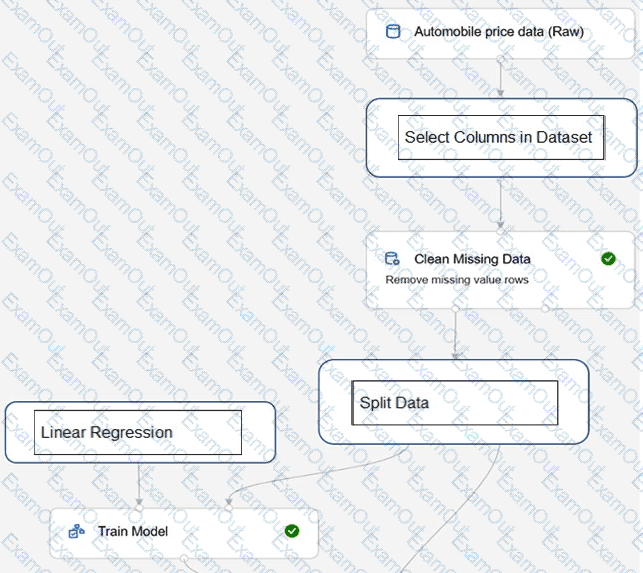Click the Train Model module icon
Image resolution: width=643 pixels, height=573 pixels.
tap(77, 531)
